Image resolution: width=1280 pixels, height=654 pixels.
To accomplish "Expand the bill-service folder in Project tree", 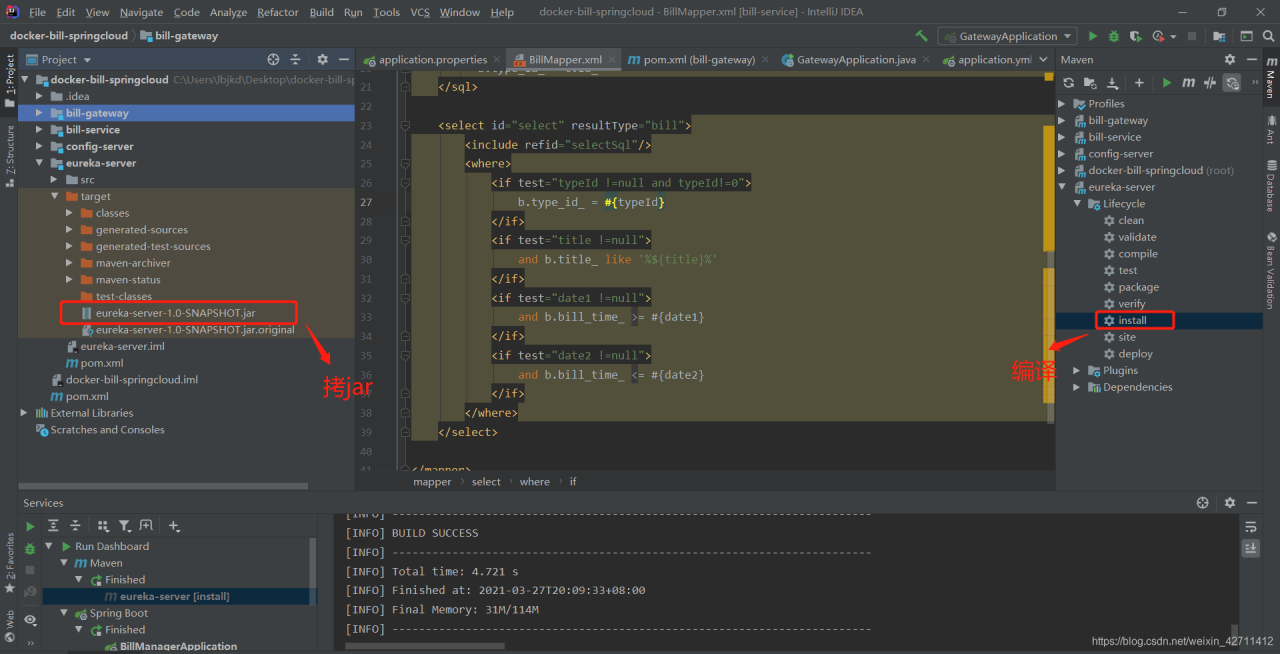I will [40, 130].
